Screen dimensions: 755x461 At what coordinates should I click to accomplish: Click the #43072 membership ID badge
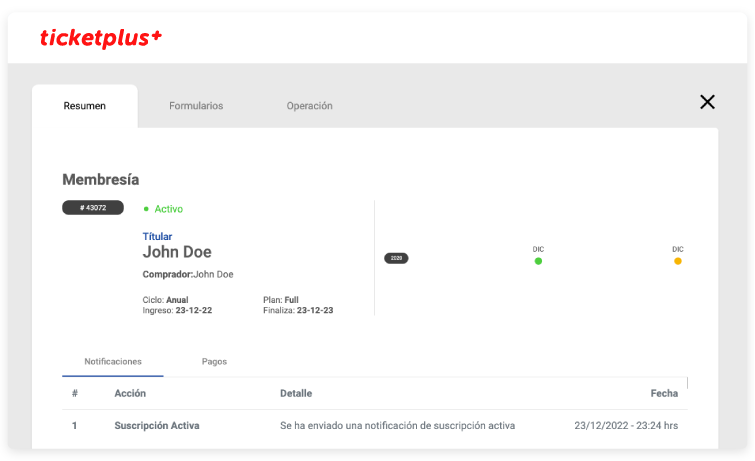pos(93,208)
